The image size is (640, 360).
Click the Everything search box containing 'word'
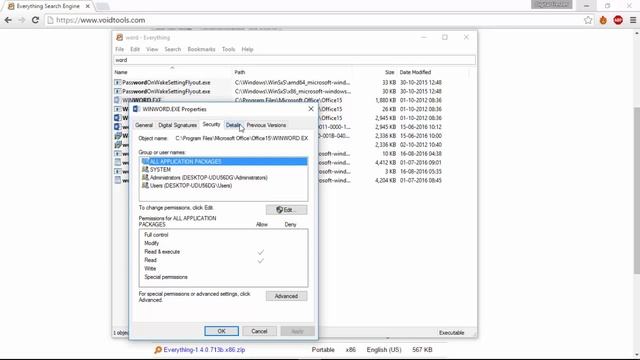click(294, 60)
